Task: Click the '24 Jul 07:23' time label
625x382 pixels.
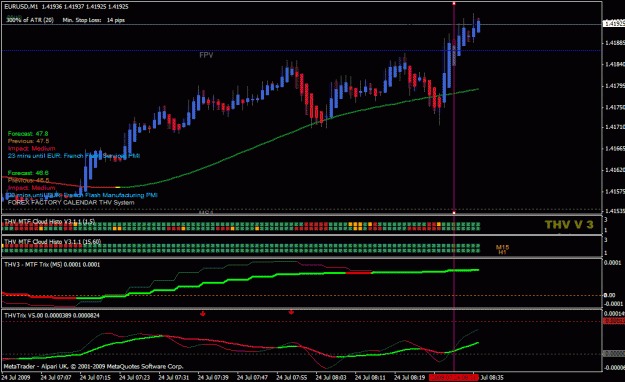Action: point(134,377)
